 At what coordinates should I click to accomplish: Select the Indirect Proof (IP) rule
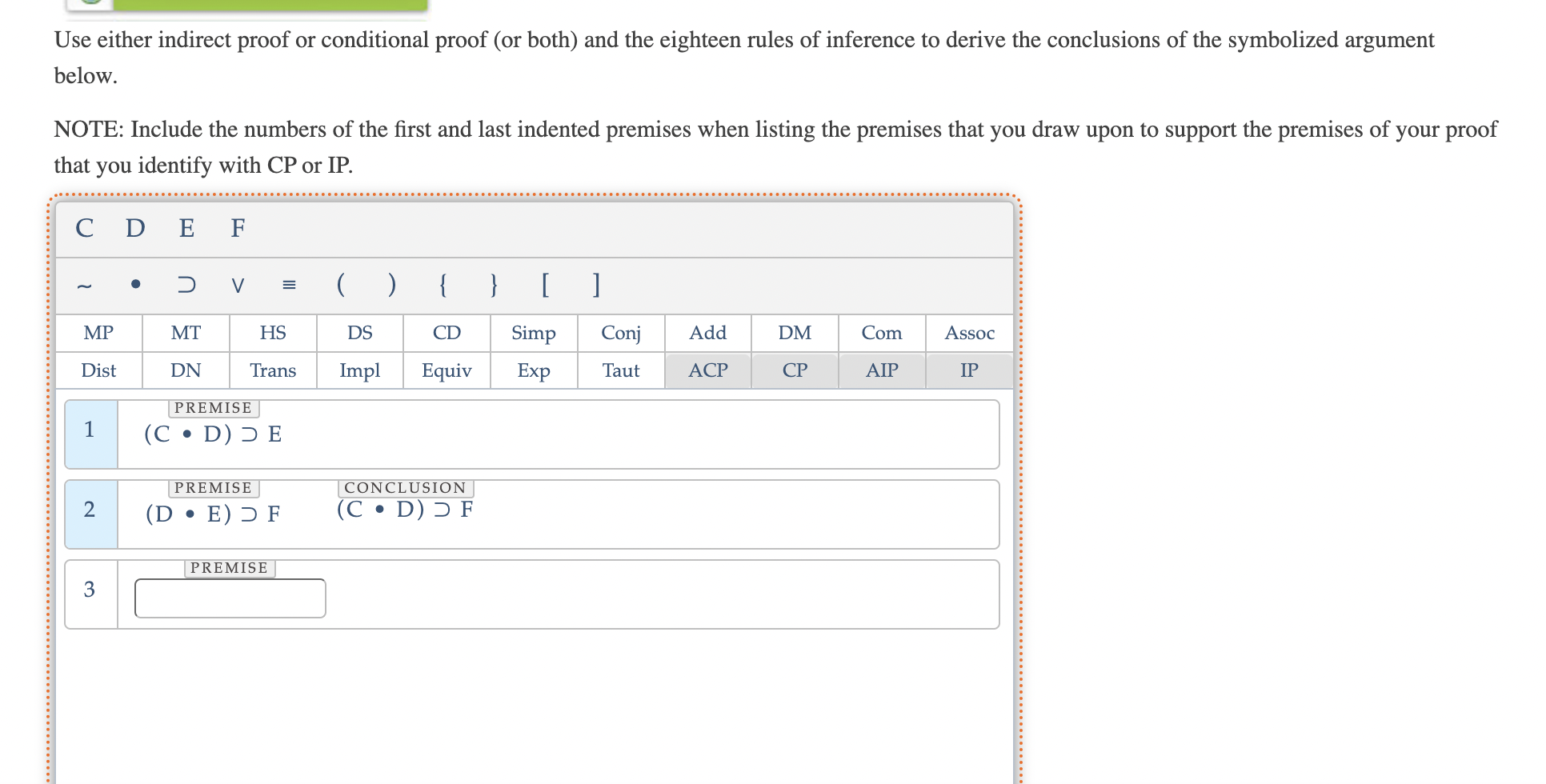coord(969,370)
